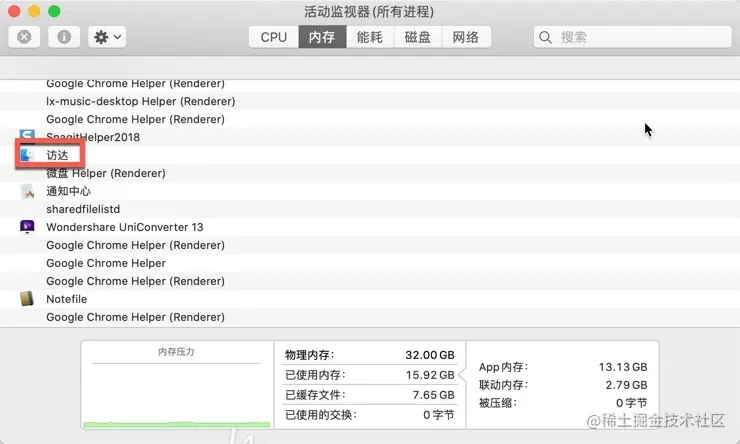Click the SnagitHelper2018 icon
Image resolution: width=740 pixels, height=444 pixels.
(27, 136)
